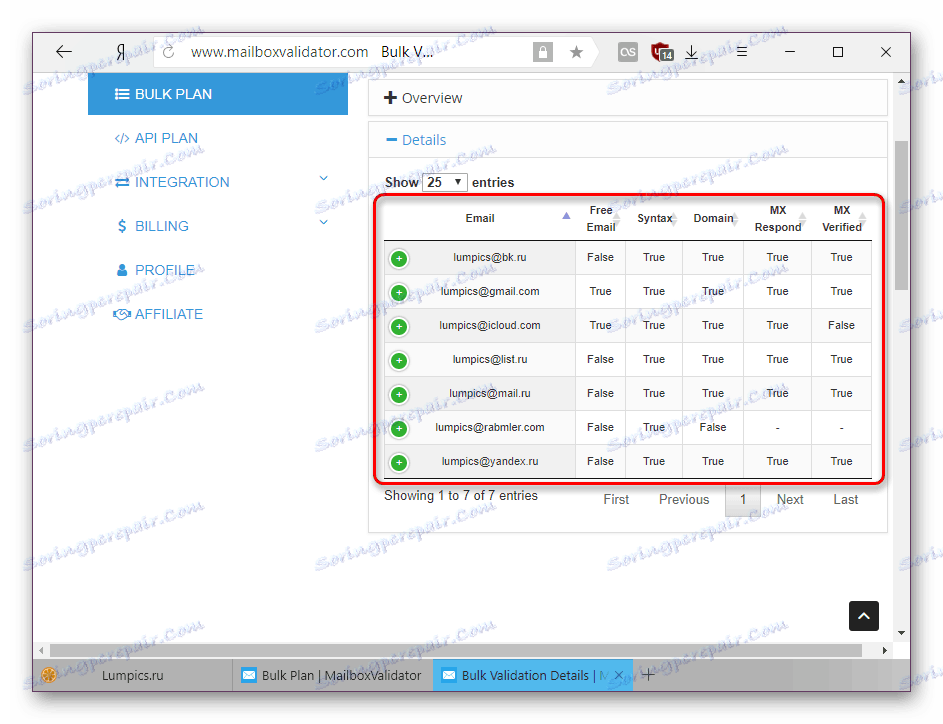Expand row details for lumpics@list.ru

click(x=399, y=361)
